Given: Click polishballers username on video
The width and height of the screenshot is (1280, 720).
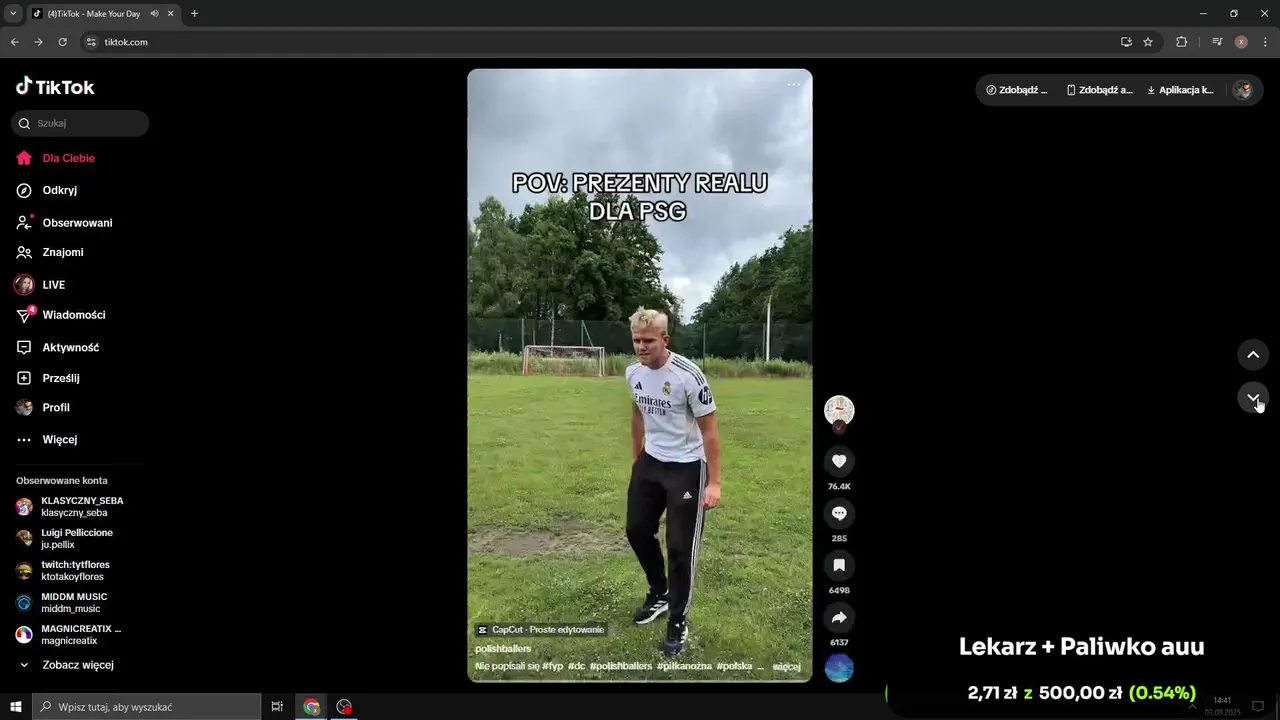Looking at the screenshot, I should 503,649.
